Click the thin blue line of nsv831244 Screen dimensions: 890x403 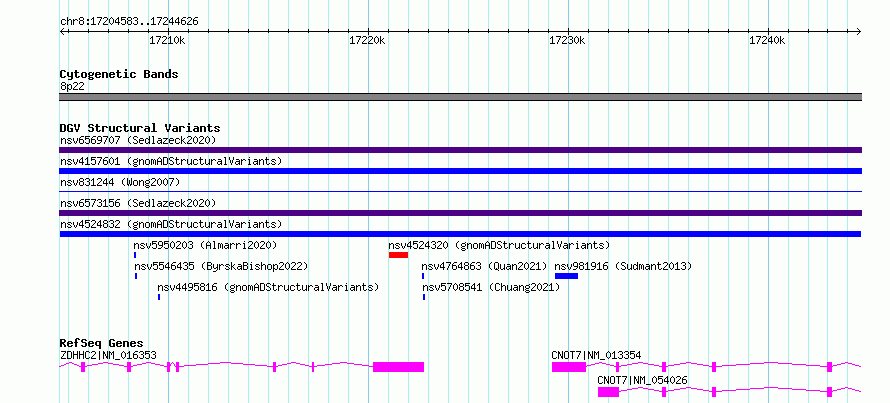(x=460, y=192)
